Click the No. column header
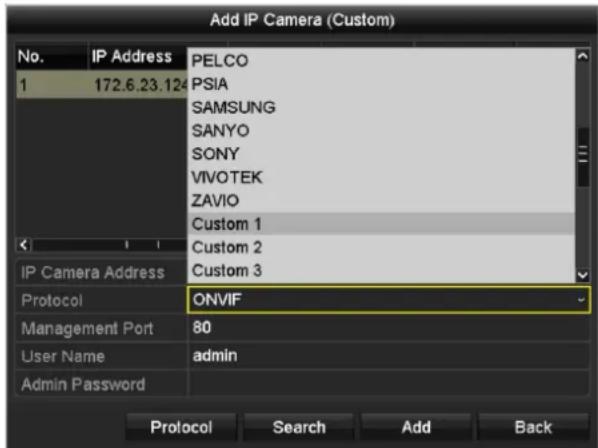The image size is (598, 448). [x=51, y=56]
